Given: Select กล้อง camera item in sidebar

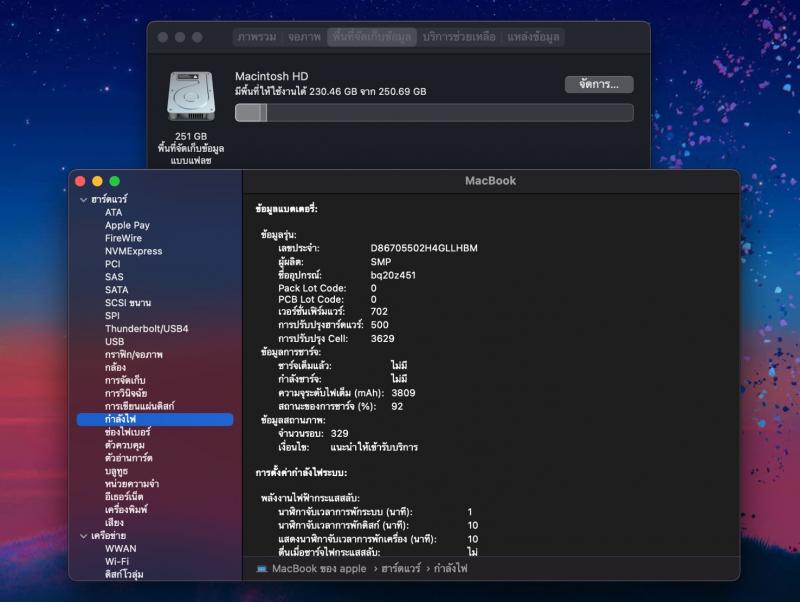Looking at the screenshot, I should (x=115, y=367).
